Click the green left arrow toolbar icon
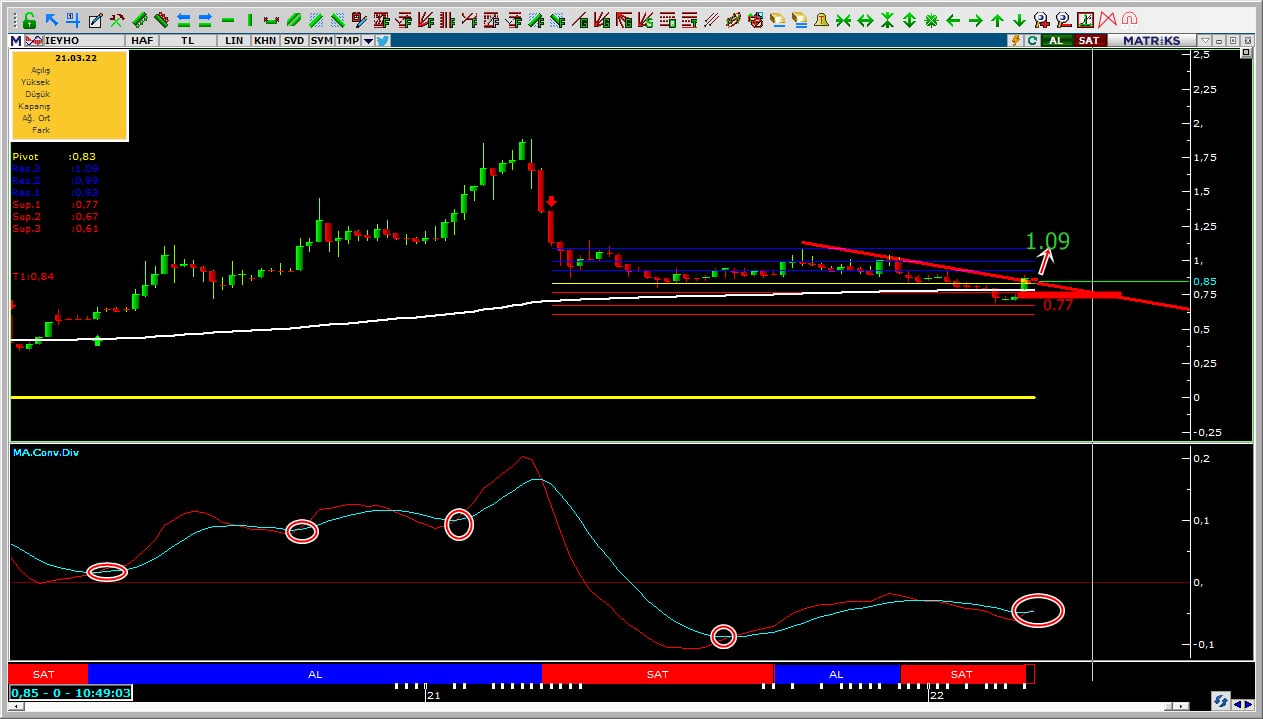The image size is (1263, 719). click(x=953, y=20)
